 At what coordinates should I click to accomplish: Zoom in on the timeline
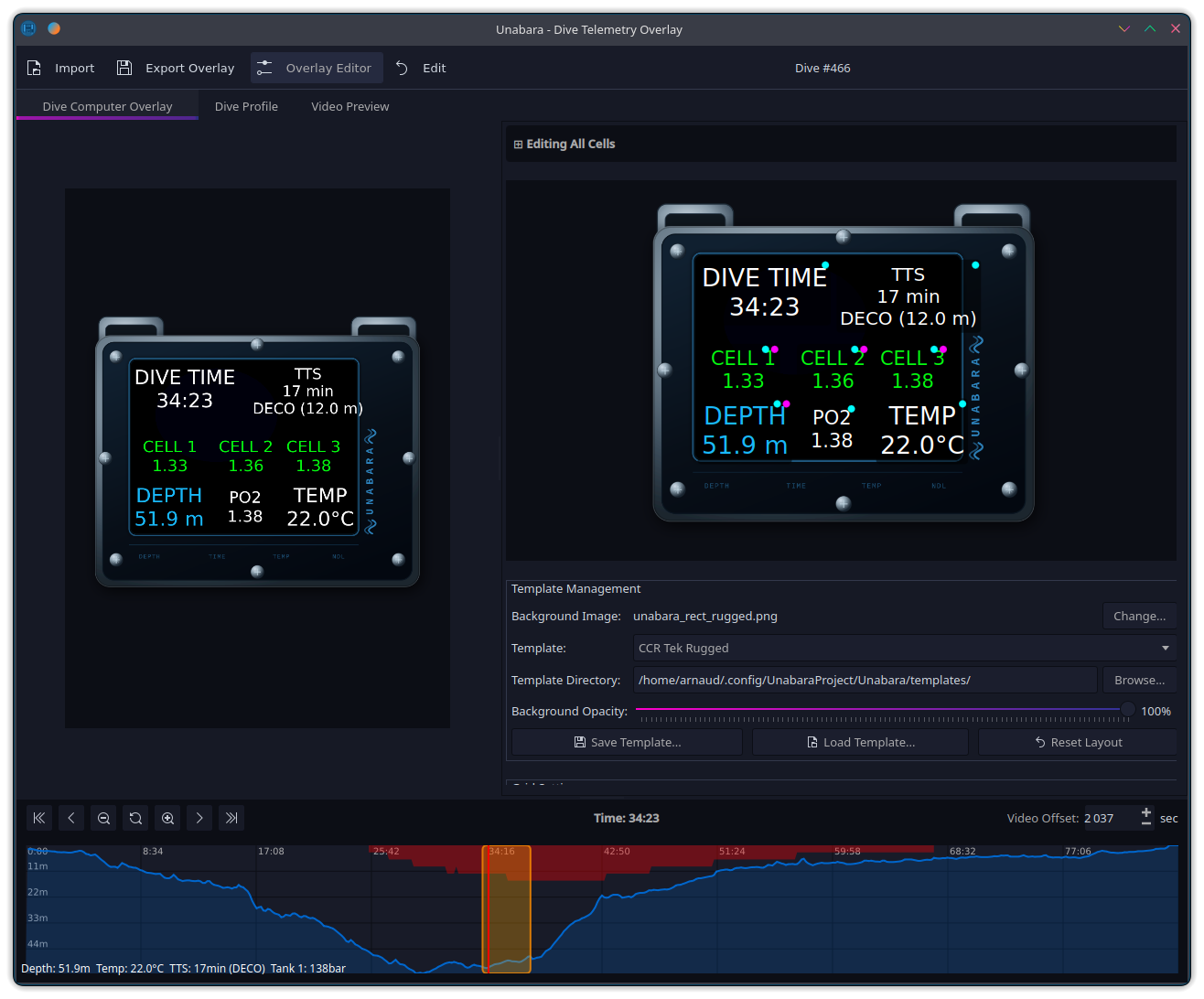(x=167, y=818)
